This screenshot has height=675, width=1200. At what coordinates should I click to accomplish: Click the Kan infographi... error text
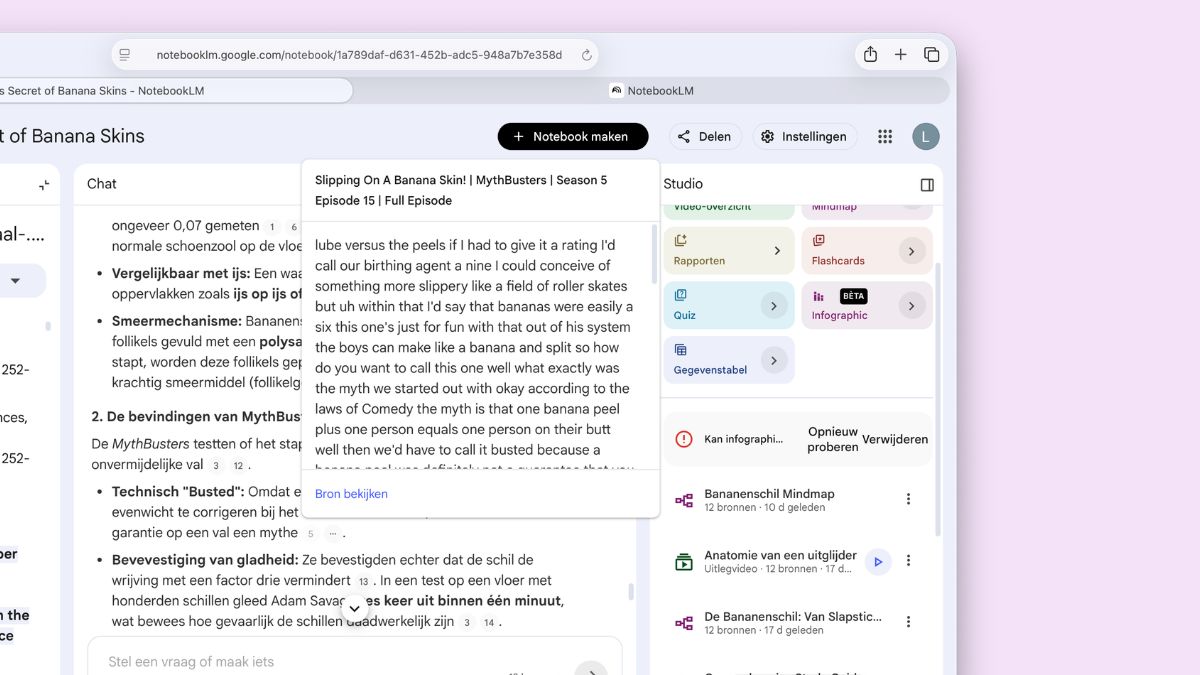point(742,439)
